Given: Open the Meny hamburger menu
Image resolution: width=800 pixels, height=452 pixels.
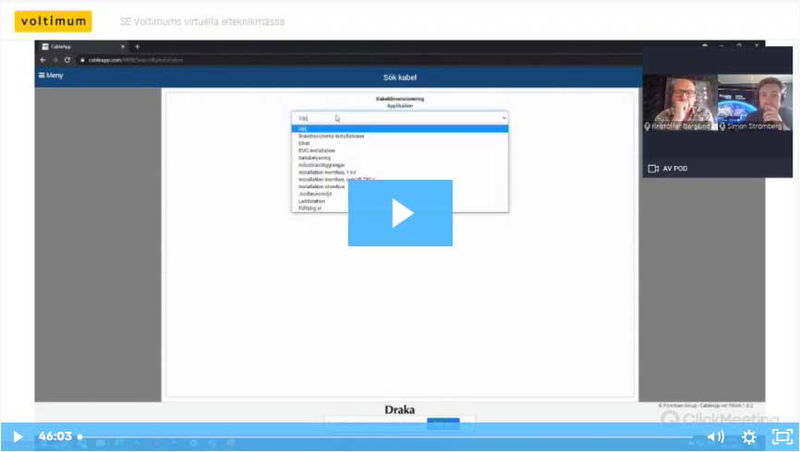Looking at the screenshot, I should coord(50,75).
